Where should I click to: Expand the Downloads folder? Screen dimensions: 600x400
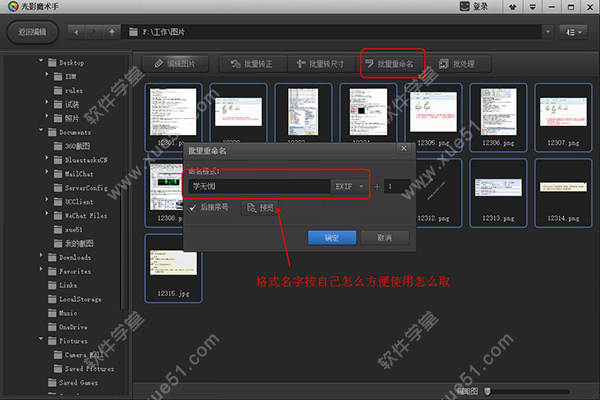point(41,255)
